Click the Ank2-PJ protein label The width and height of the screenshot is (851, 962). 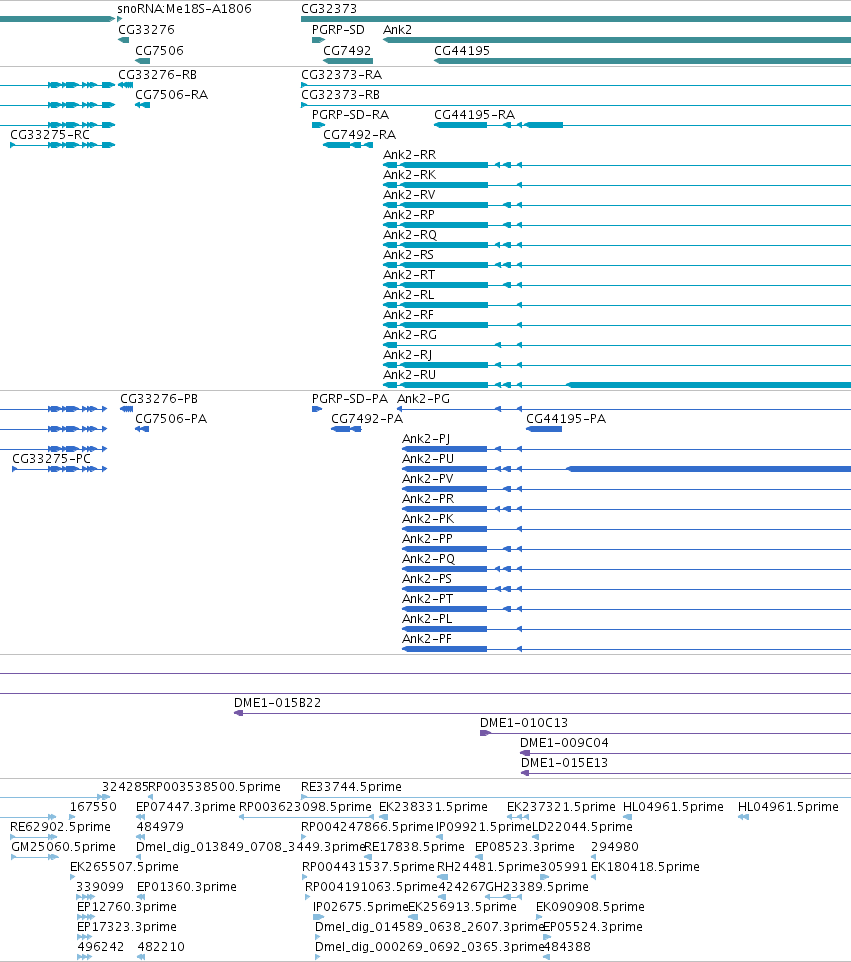click(426, 439)
